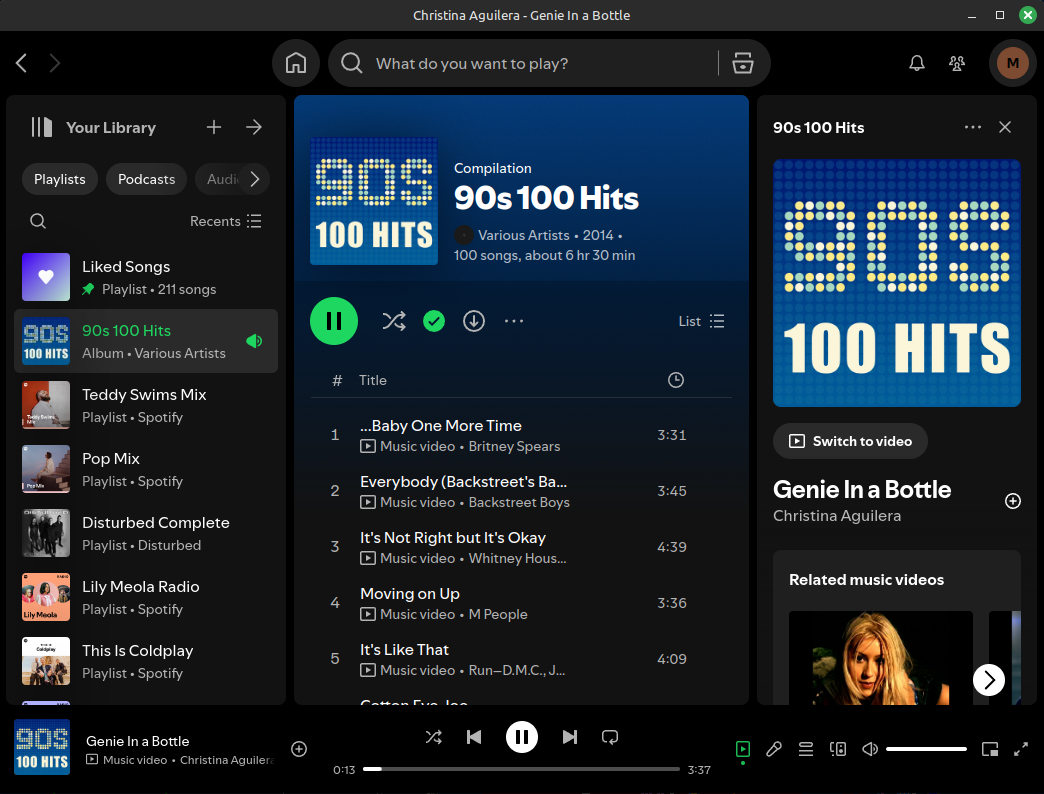The image size is (1044, 794).
Task: Pause playback in the bottom bar
Action: tap(521, 737)
